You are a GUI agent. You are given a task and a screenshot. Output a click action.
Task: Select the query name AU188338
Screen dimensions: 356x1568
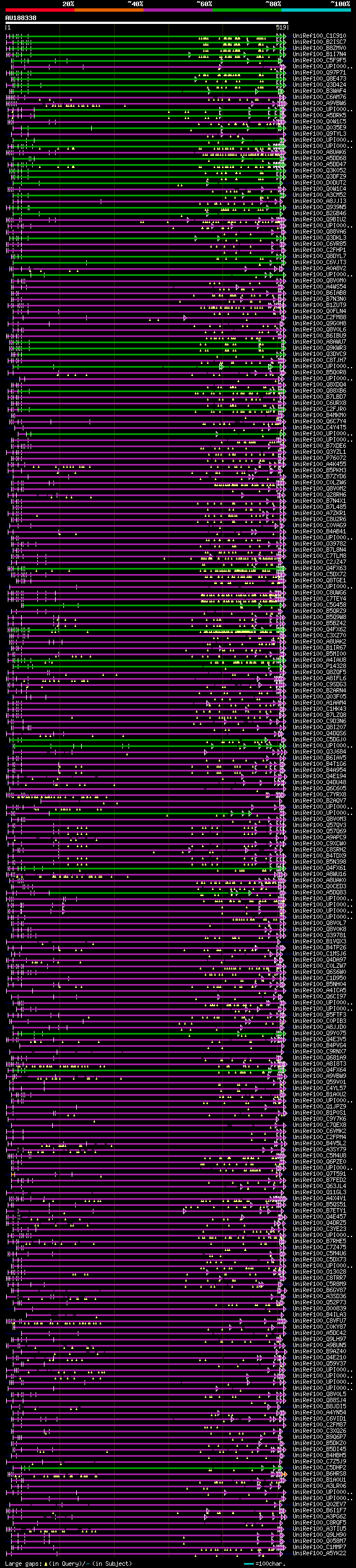coord(21,18)
